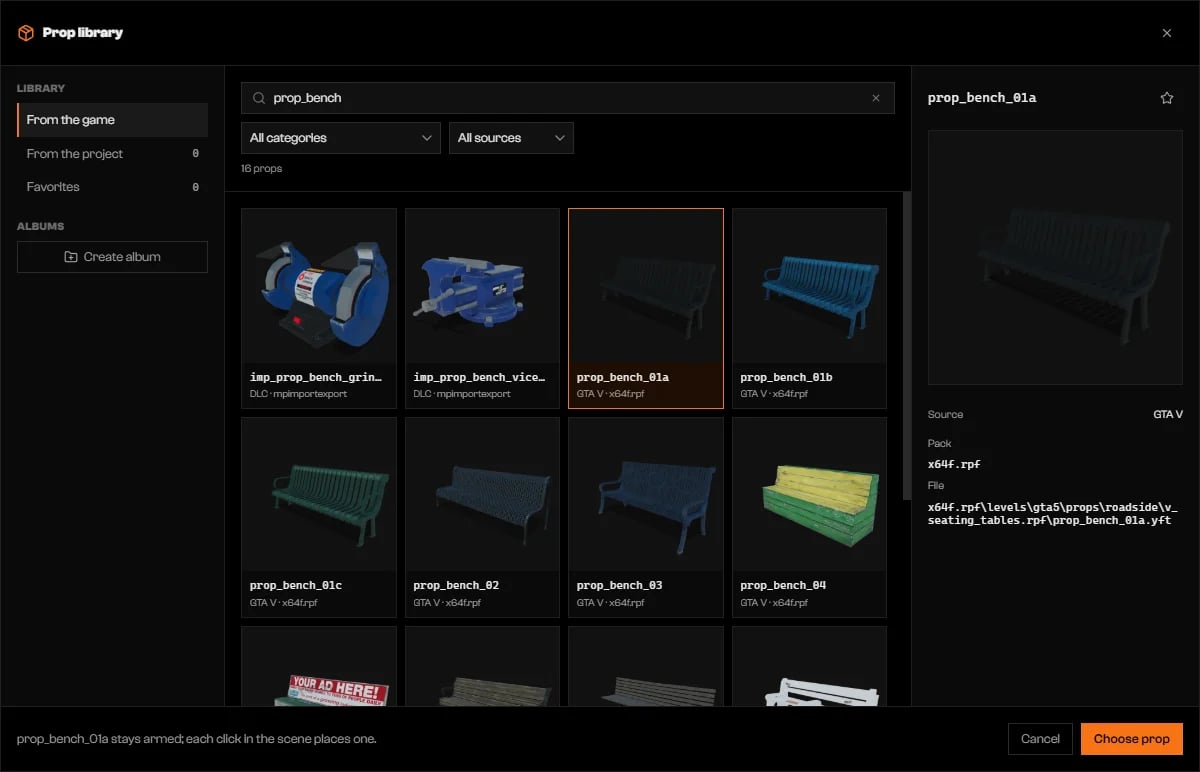
Task: Select the imp_prop_bench_grinder thumbnail
Action: pyautogui.click(x=319, y=285)
